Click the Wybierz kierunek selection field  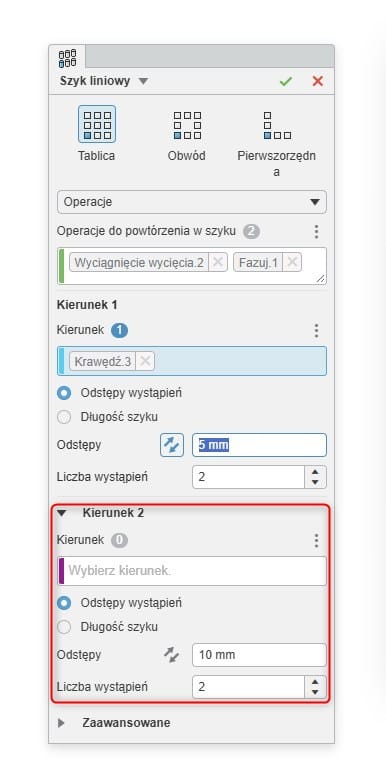(192, 571)
